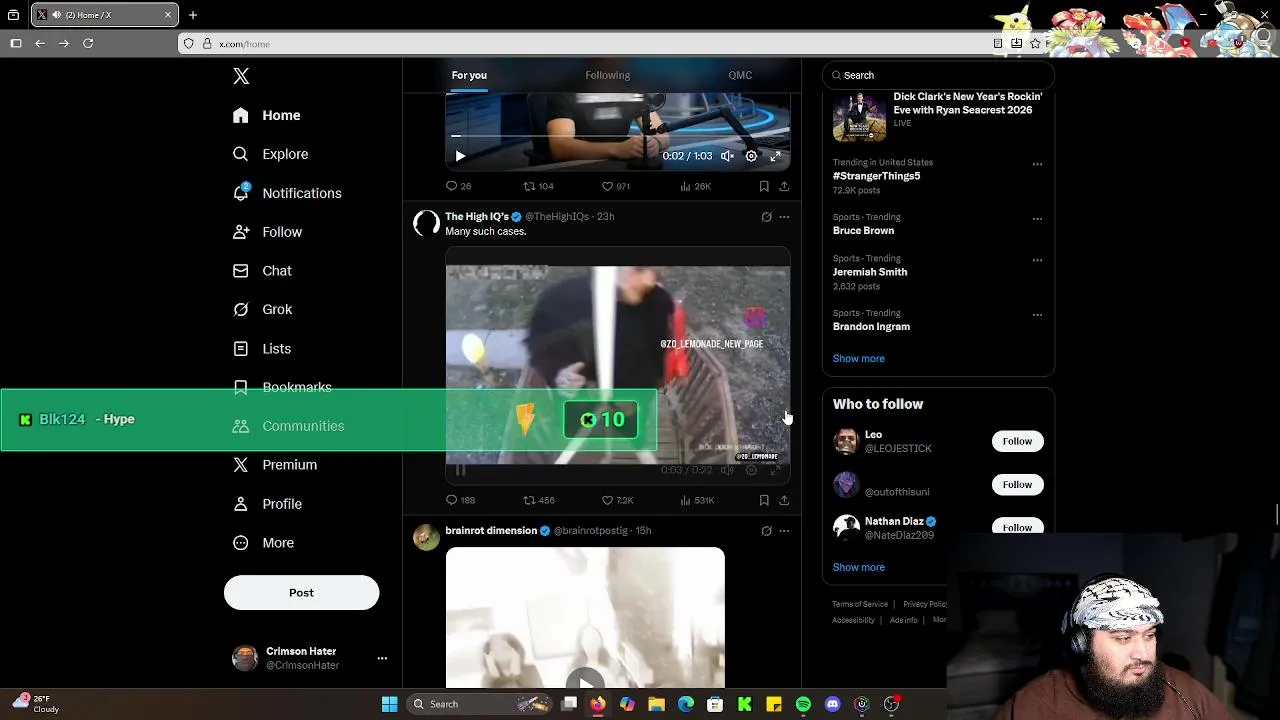Screen dimensions: 1280x720
Task: Switch to the Following tab
Action: [607, 75]
